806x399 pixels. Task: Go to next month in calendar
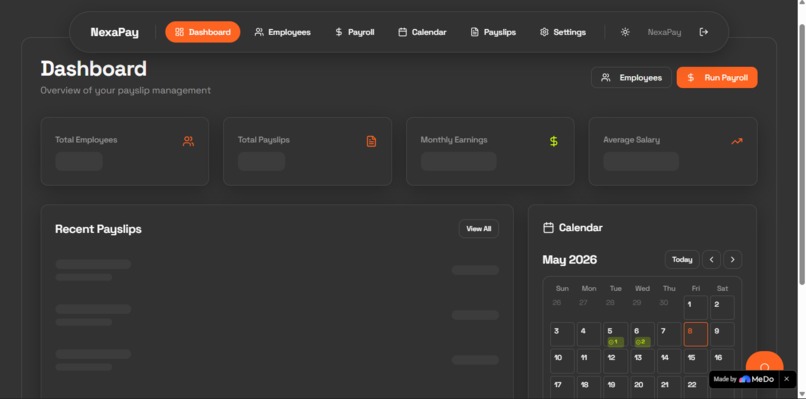click(x=732, y=260)
